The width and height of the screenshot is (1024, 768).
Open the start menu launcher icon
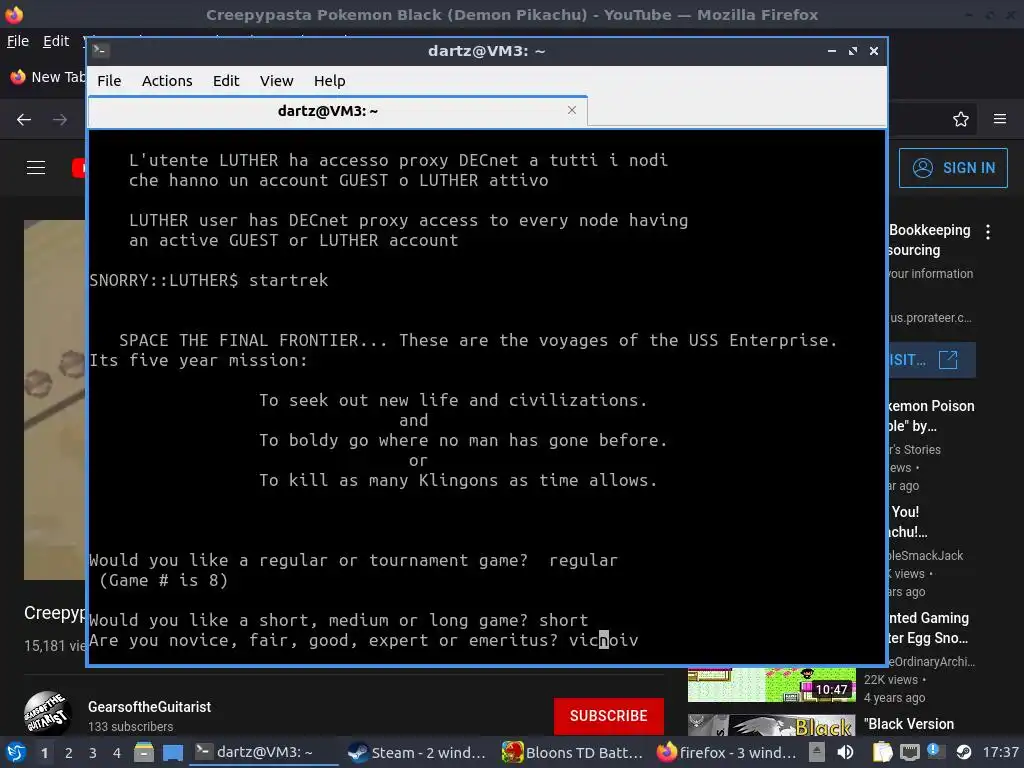click(x=16, y=752)
